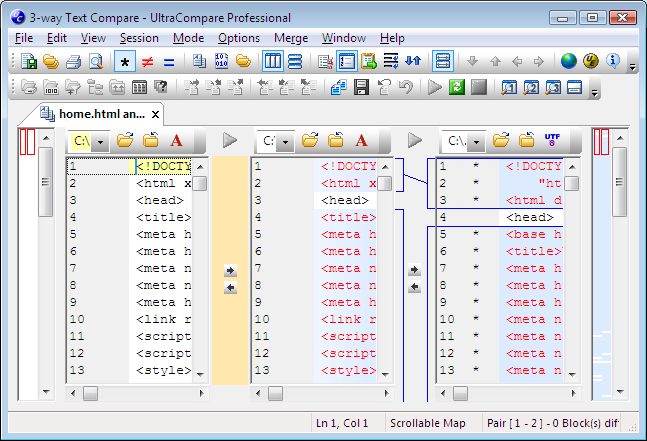
Task: Click the blue swap up/down arrows icon
Action: click(413, 61)
